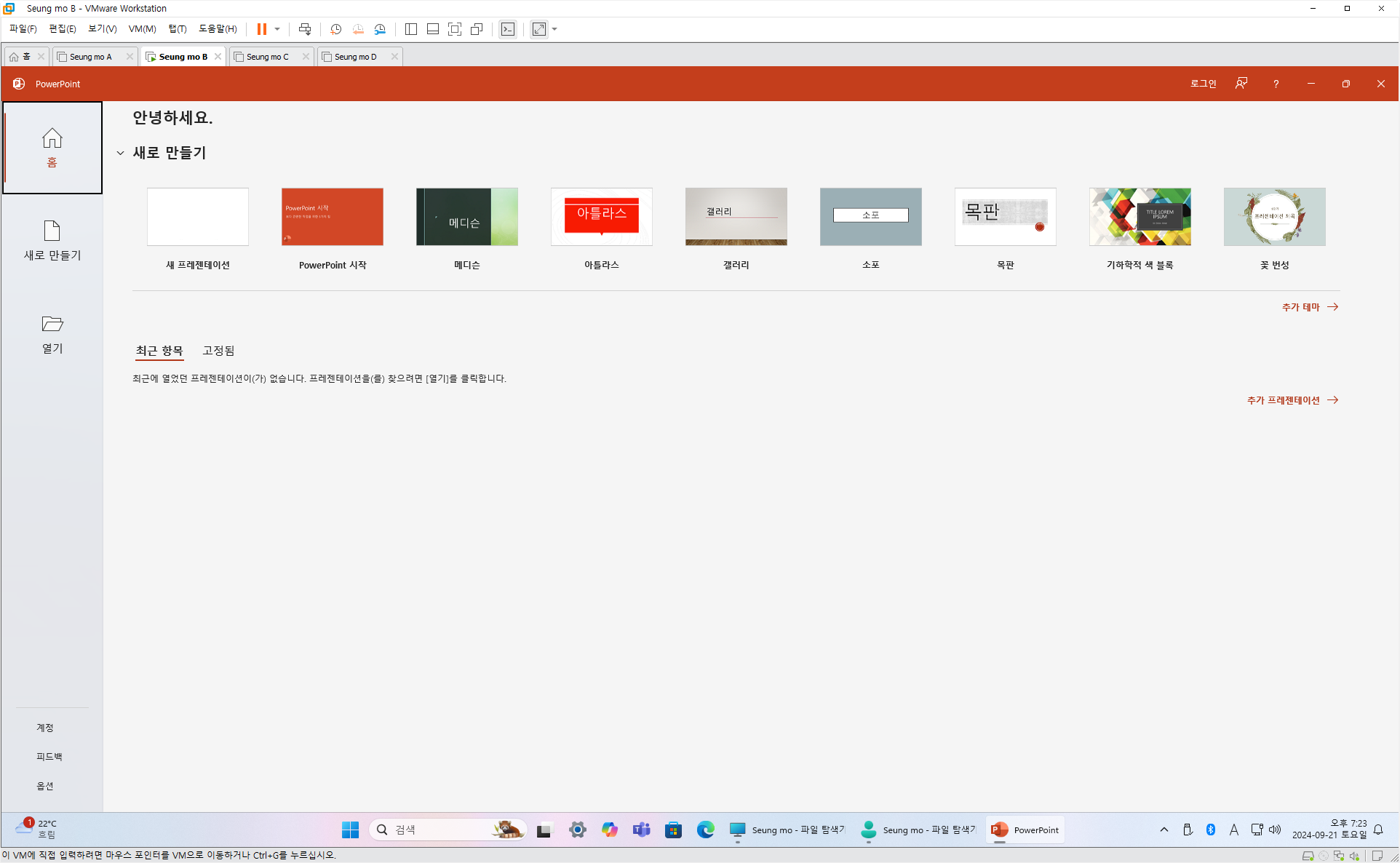Click the VMware console view icon
Image resolution: width=1400 pixels, height=863 pixels.
click(508, 29)
